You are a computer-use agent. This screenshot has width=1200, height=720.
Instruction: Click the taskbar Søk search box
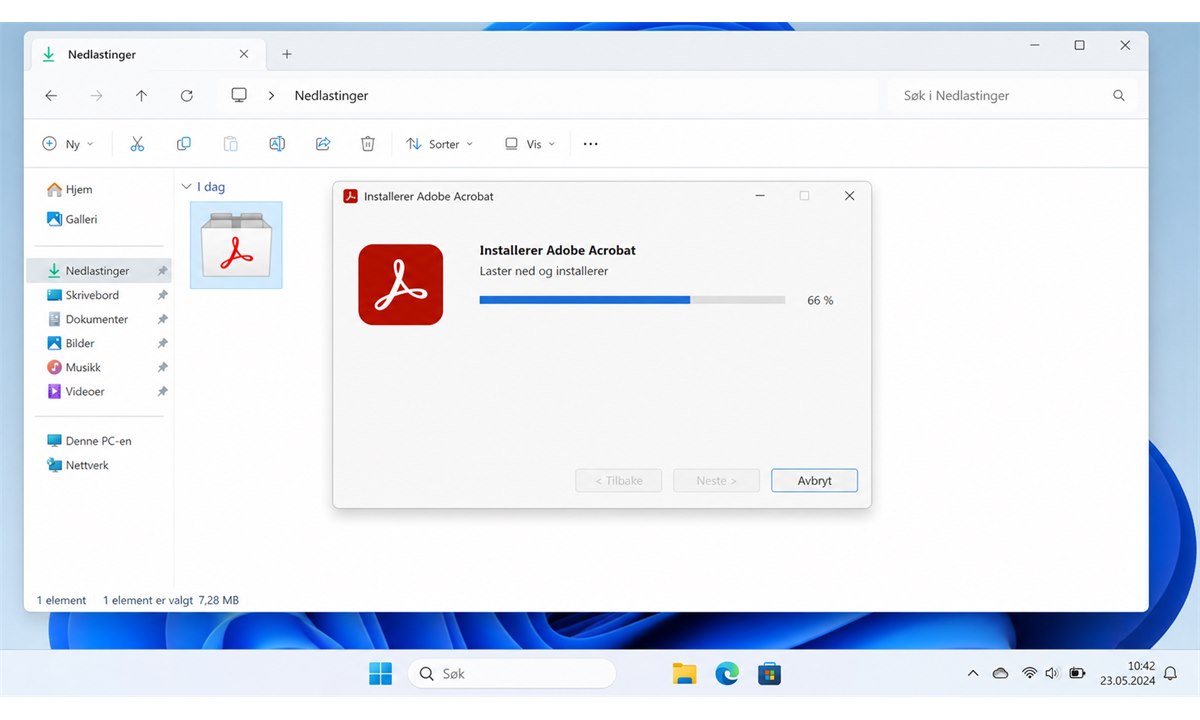(511, 674)
